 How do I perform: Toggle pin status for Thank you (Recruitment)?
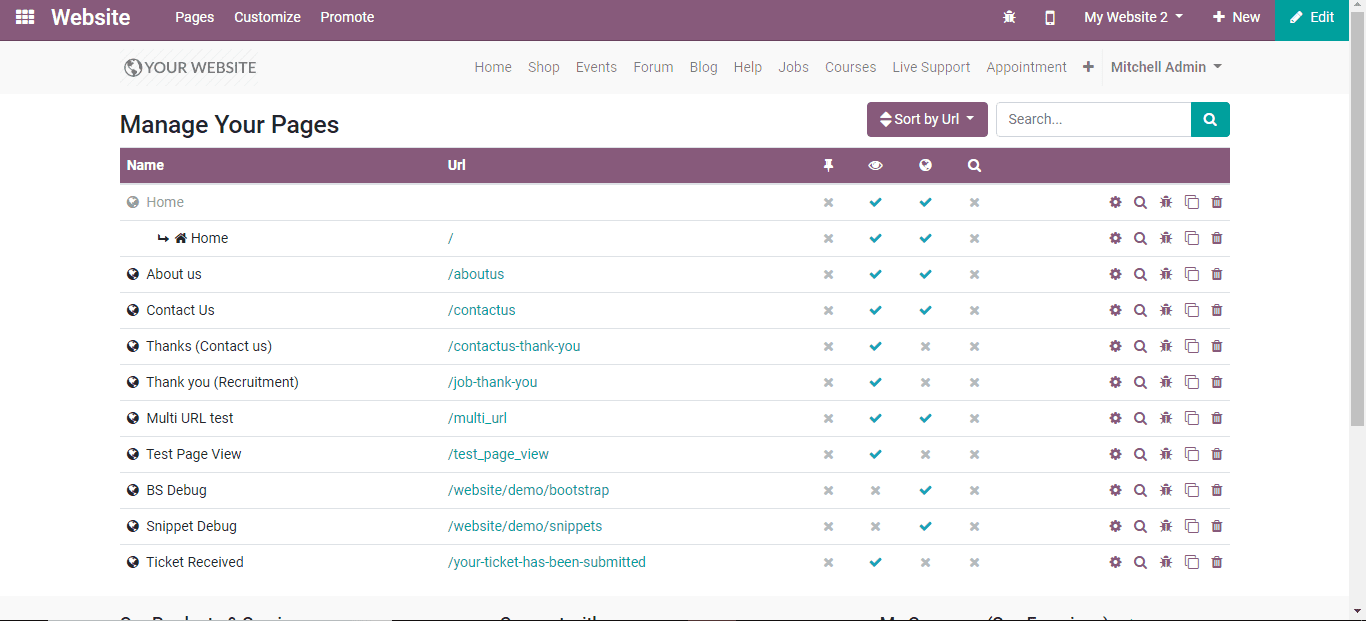(828, 382)
